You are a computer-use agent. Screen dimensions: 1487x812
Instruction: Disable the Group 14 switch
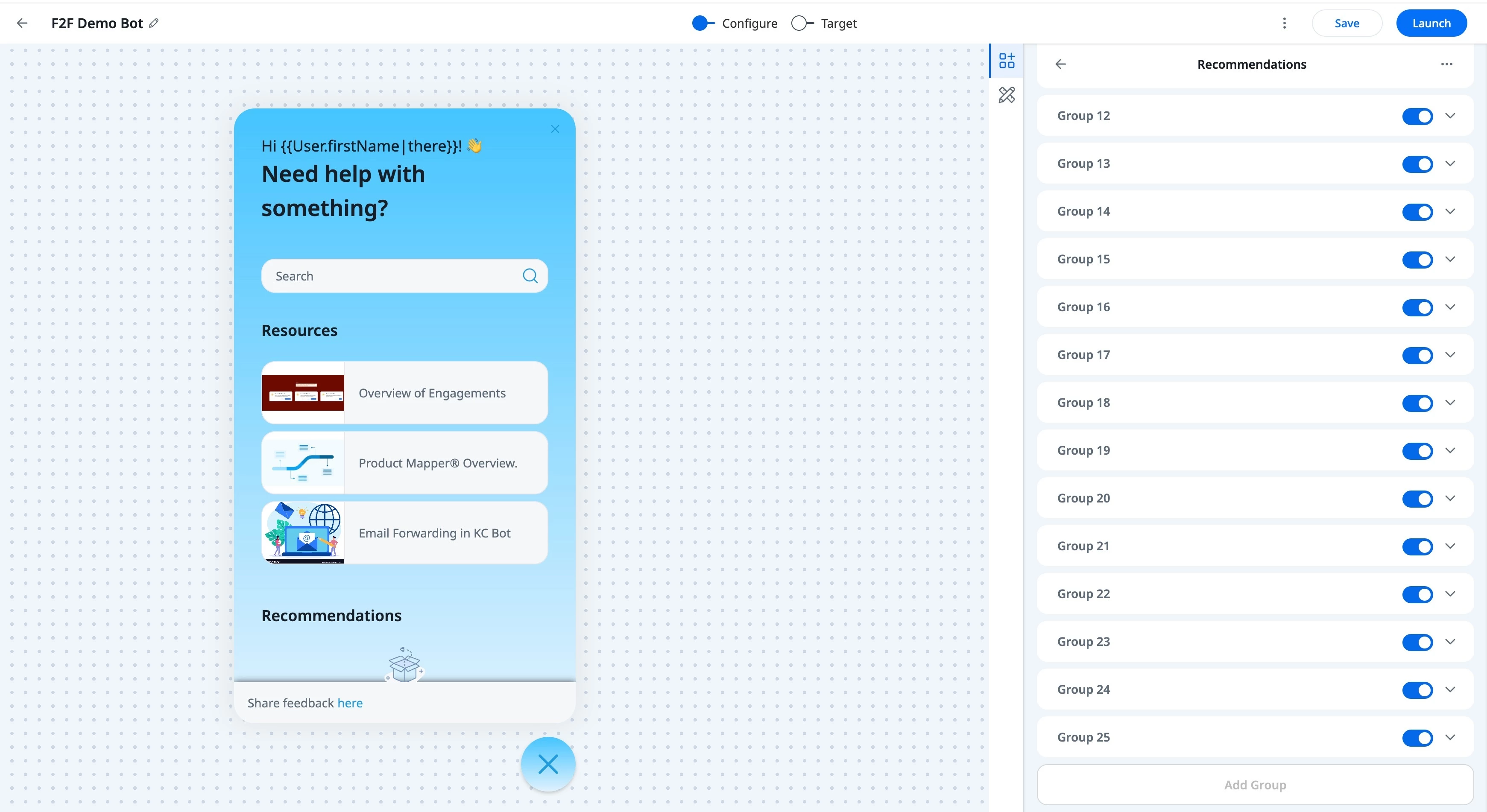tap(1418, 212)
